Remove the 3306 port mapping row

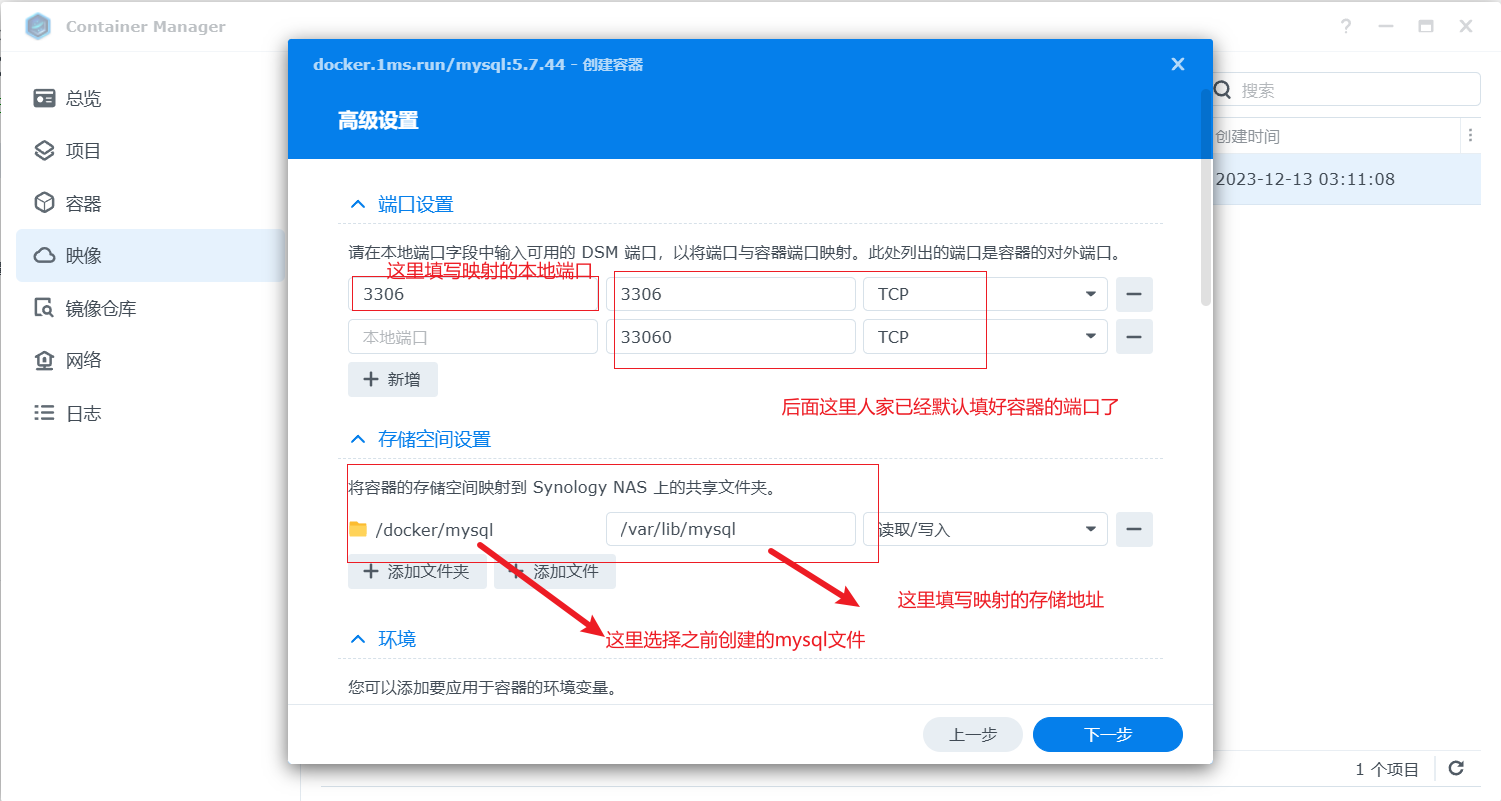[x=1134, y=294]
